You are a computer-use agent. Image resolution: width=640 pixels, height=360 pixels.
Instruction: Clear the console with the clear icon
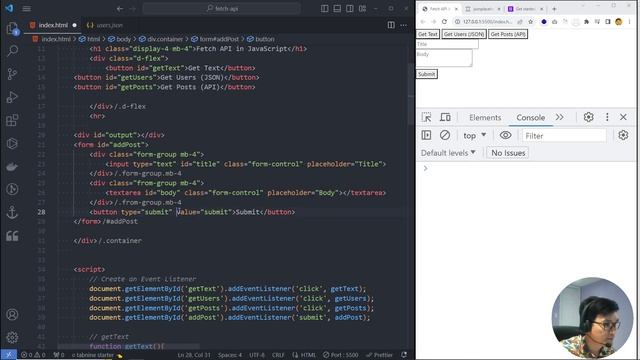(445, 135)
